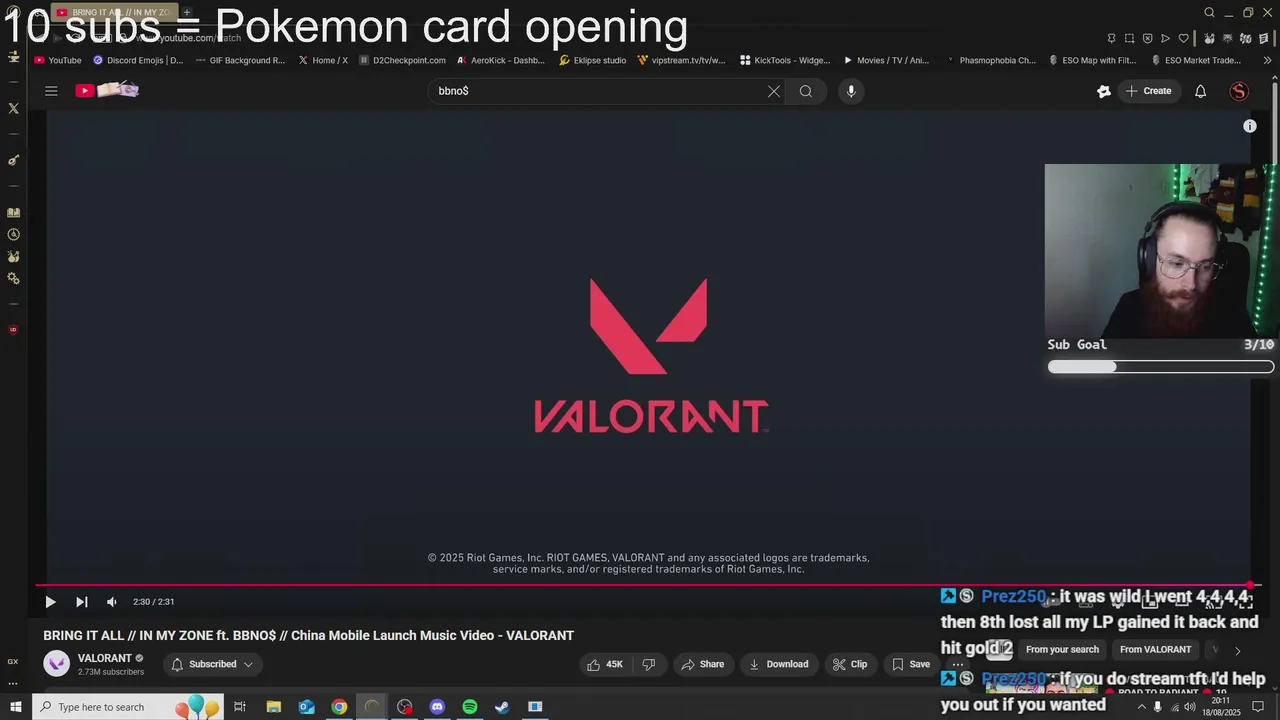This screenshot has width=1280, height=720.
Task: Create a Clip of the video
Action: click(x=850, y=664)
